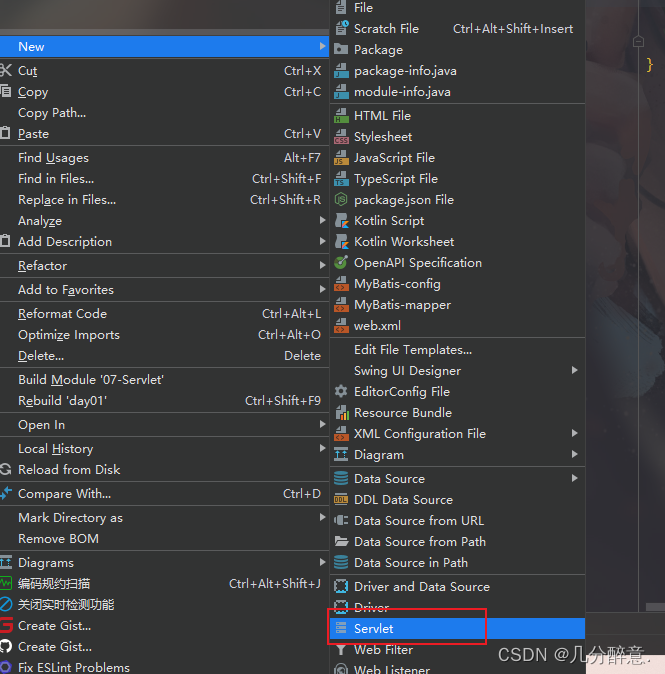Choose Replace in Files... entry
This screenshot has width=665, height=674.
click(x=164, y=200)
